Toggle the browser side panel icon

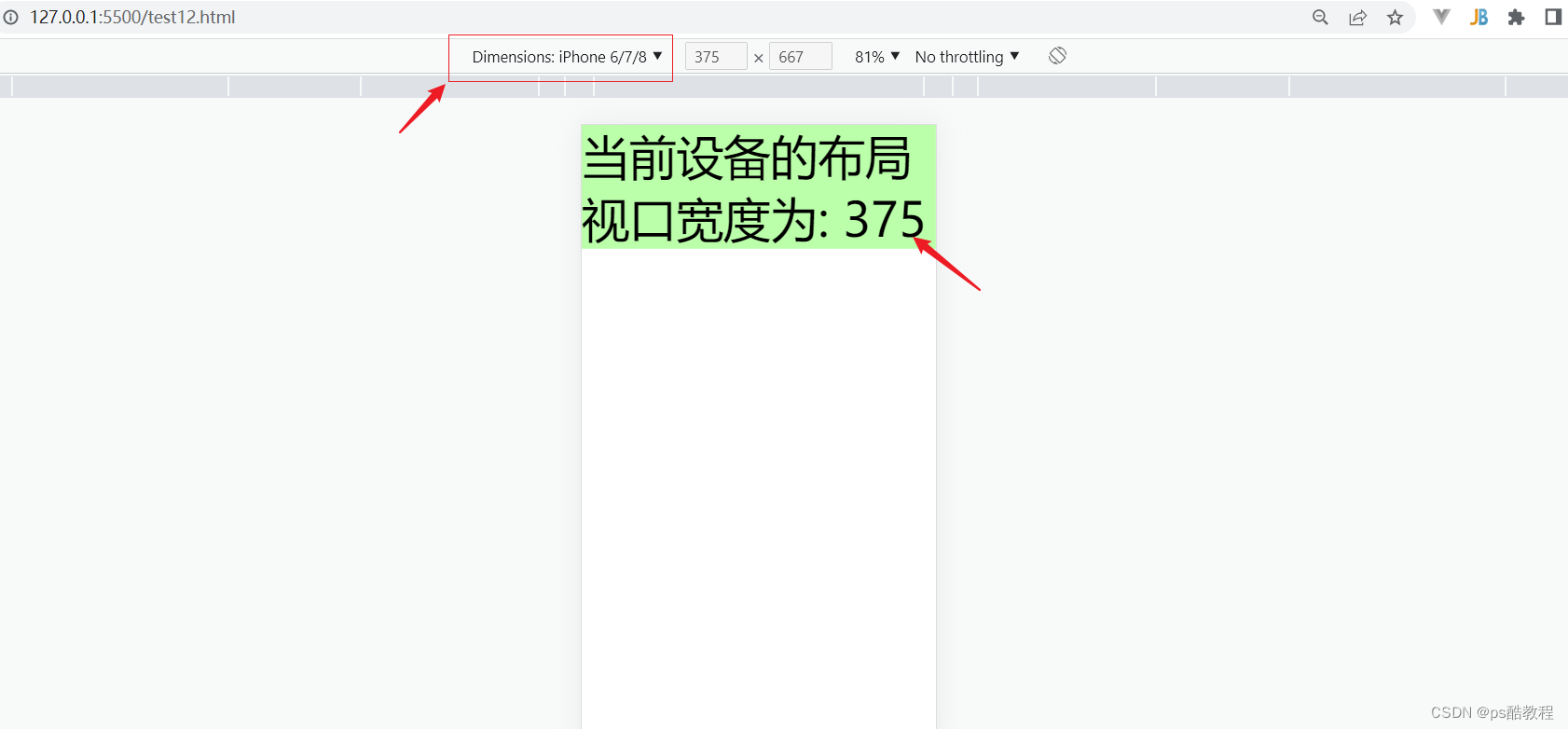1553,17
